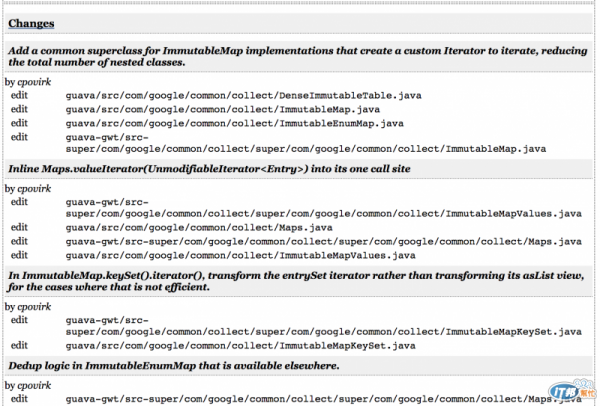Click author cpovirk under Dedup logic commit
This screenshot has width=600, height=406.
[34, 385]
